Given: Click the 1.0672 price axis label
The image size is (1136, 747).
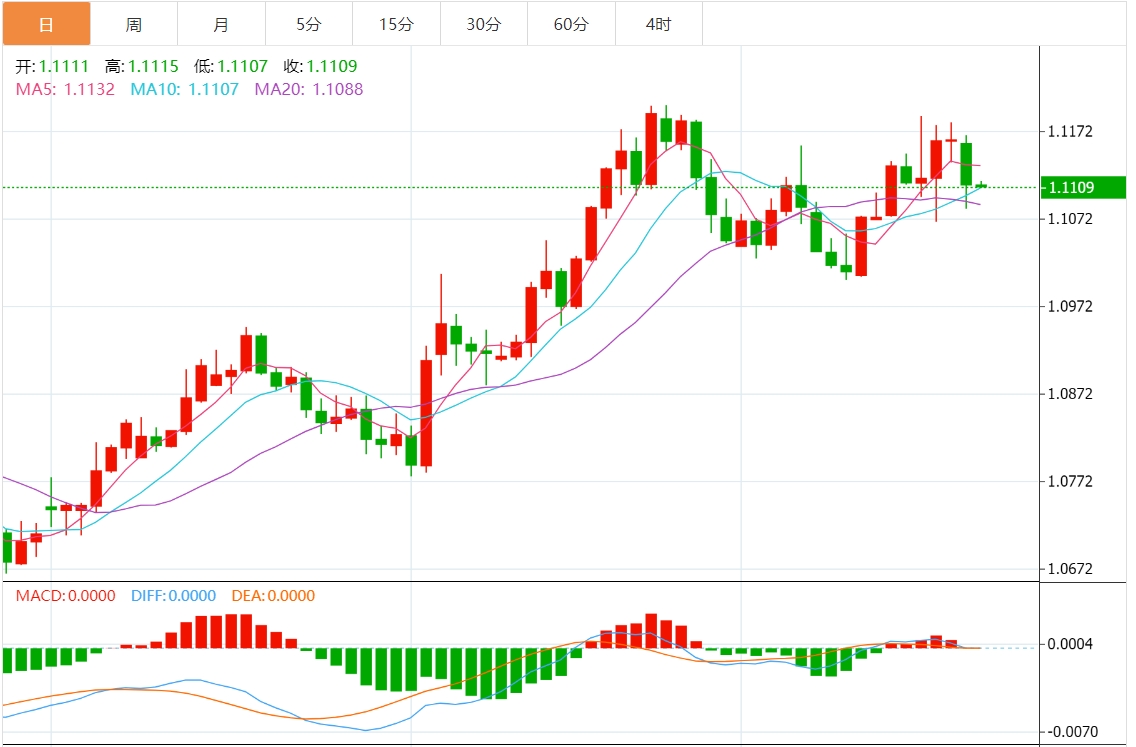Looking at the screenshot, I should [x=1070, y=569].
